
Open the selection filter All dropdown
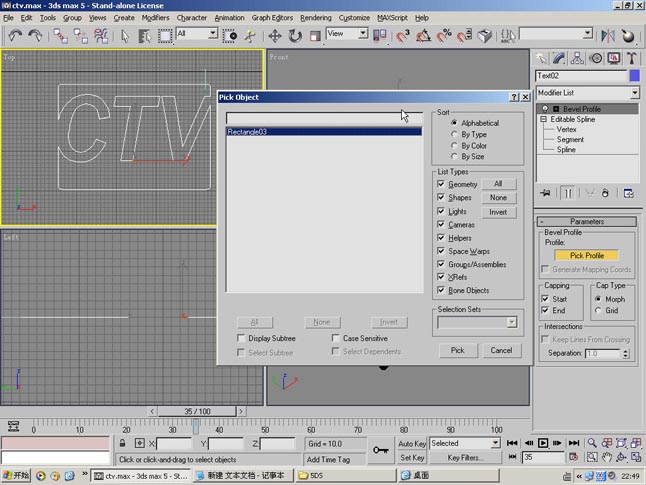click(x=213, y=33)
